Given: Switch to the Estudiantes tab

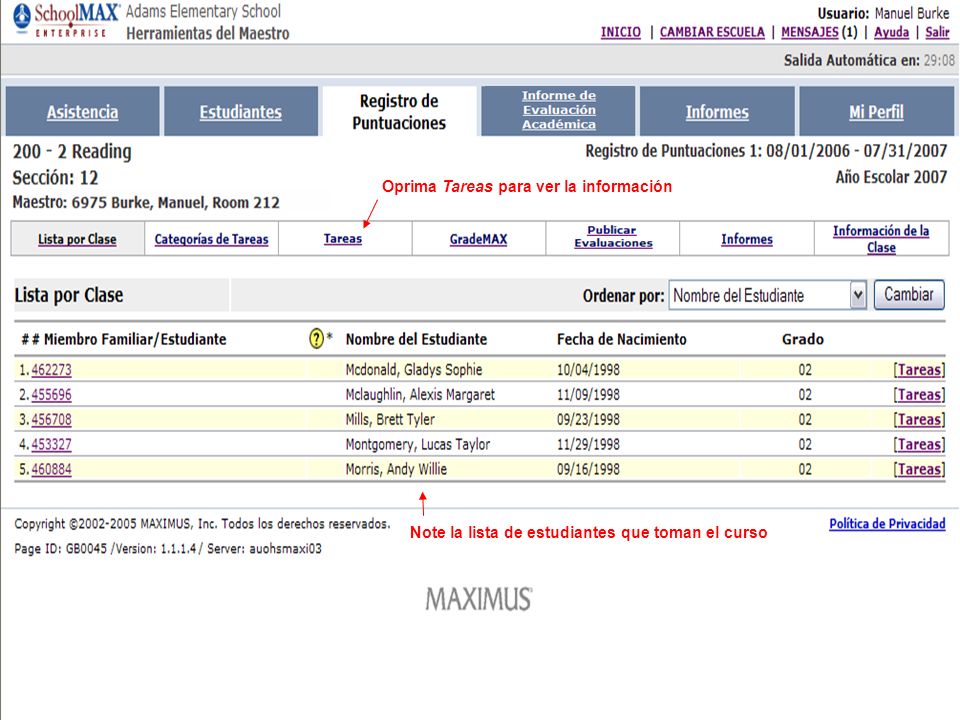Looking at the screenshot, I should pos(241,111).
